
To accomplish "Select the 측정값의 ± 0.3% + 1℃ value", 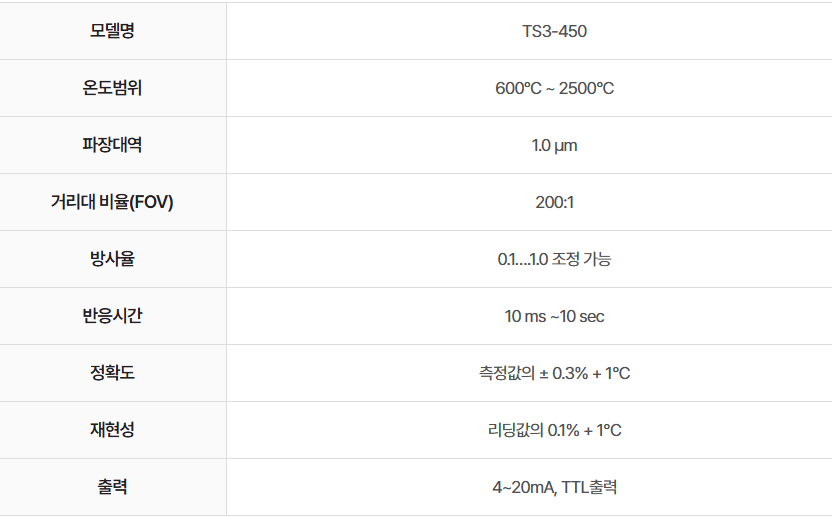I will pyautogui.click(x=554, y=373).
